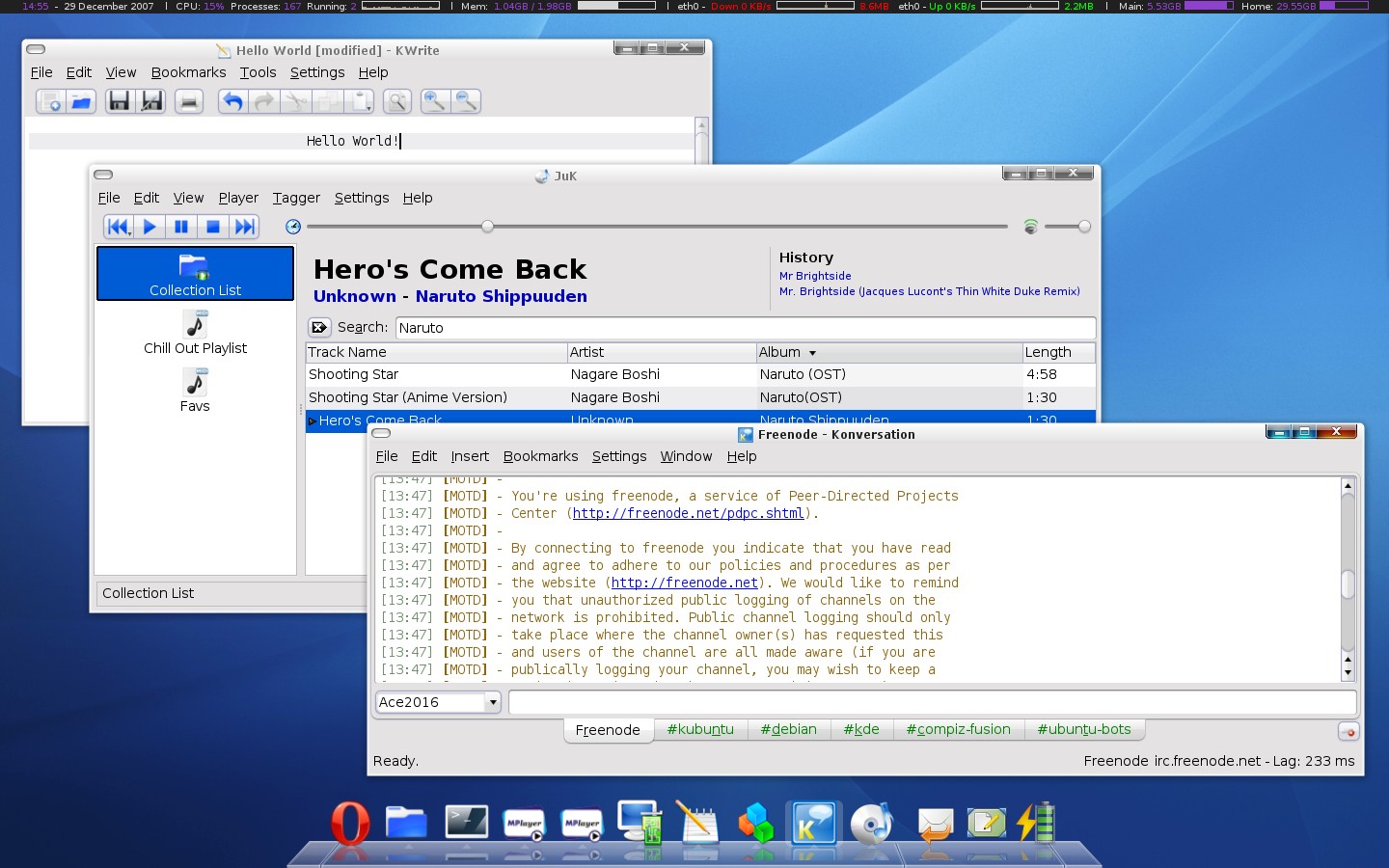Zoom in using KWrite's plus magnifier icon
Image resolution: width=1389 pixels, height=868 pixels.
[435, 101]
